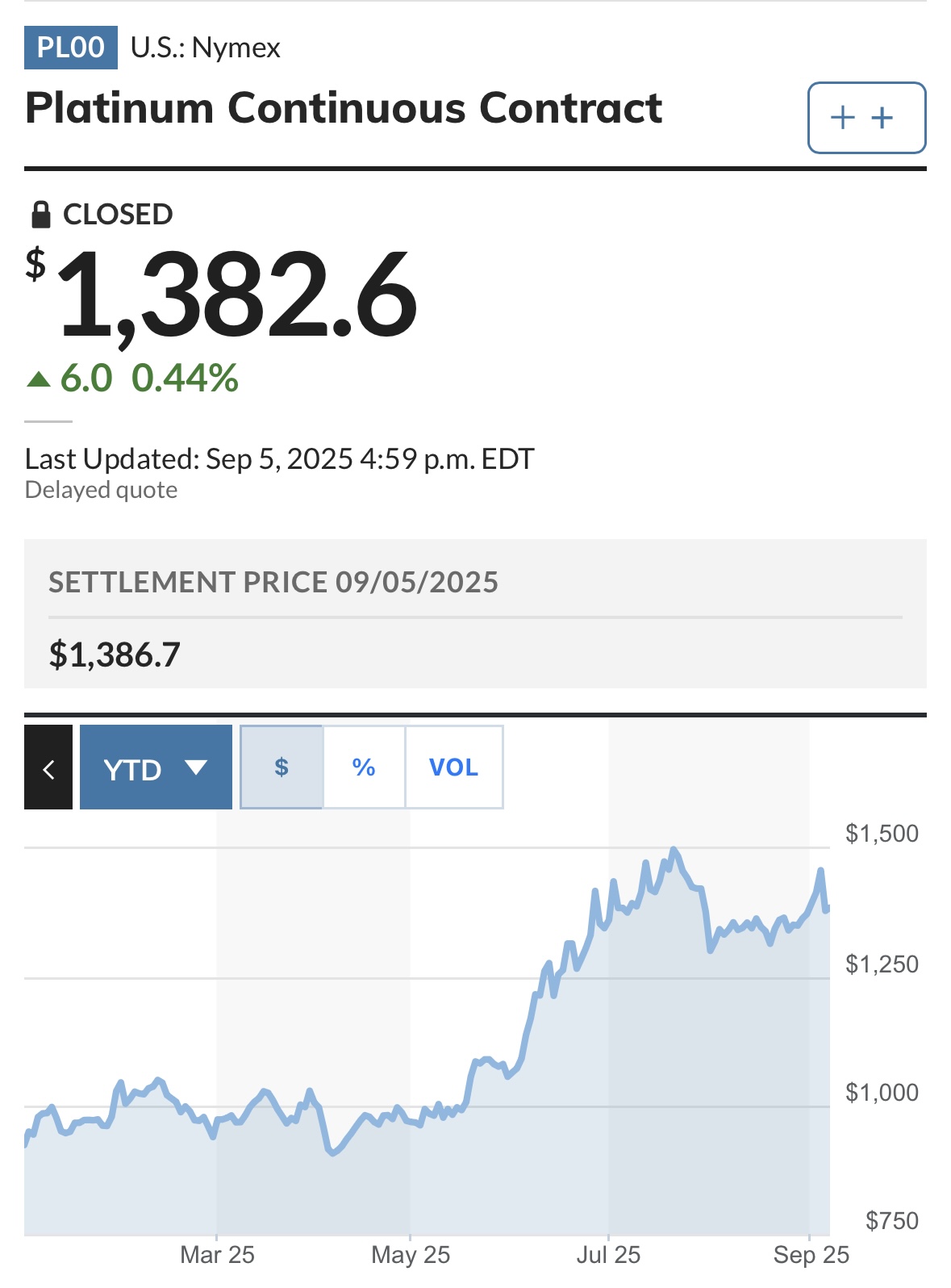Click the chart peak near $1,500

[x=674, y=850]
